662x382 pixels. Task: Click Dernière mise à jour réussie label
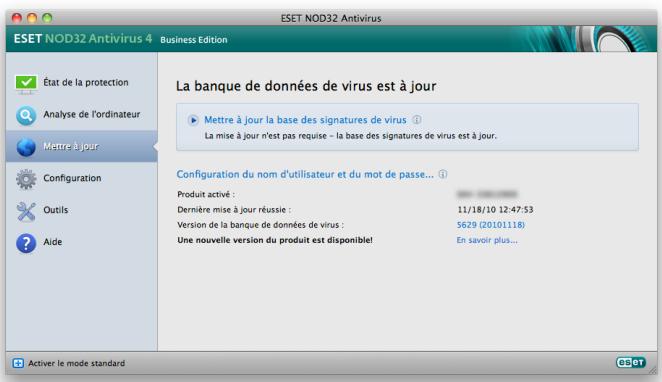(234, 210)
